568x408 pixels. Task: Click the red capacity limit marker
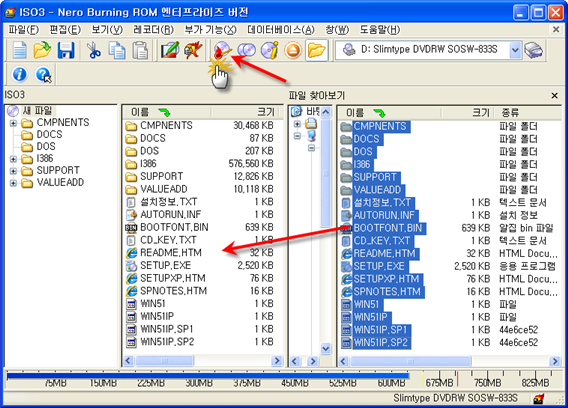point(457,378)
